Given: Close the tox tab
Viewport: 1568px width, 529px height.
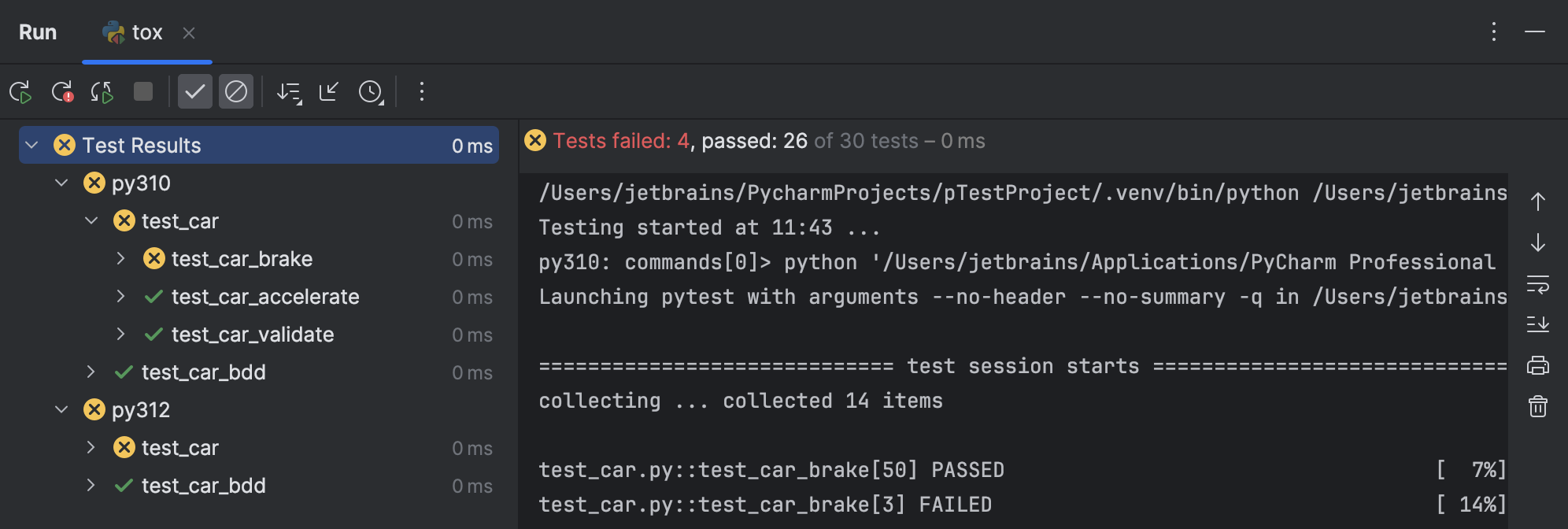Looking at the screenshot, I should [x=189, y=33].
